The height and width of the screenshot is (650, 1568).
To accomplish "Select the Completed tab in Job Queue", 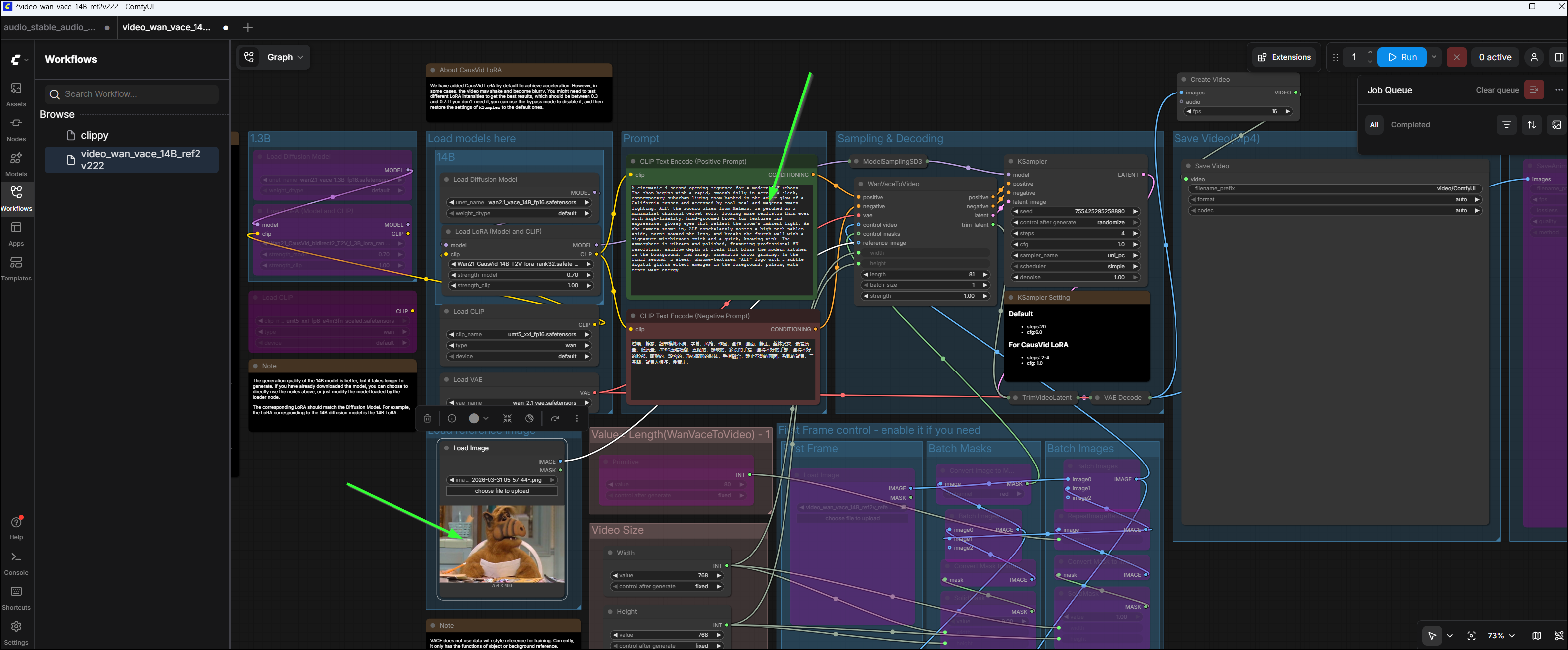I will click(1410, 125).
